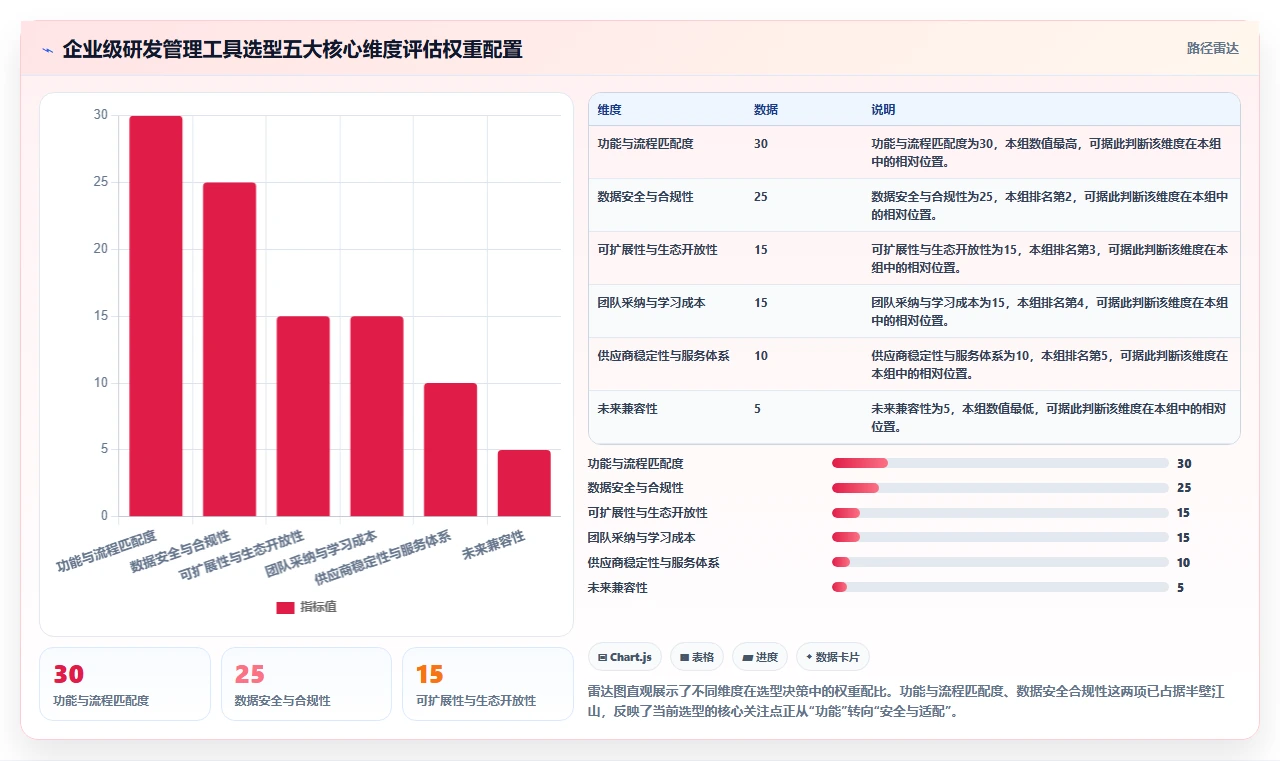This screenshot has height=761, width=1280.
Task: Click the progress bar showing value 5
Action: pos(1000,587)
